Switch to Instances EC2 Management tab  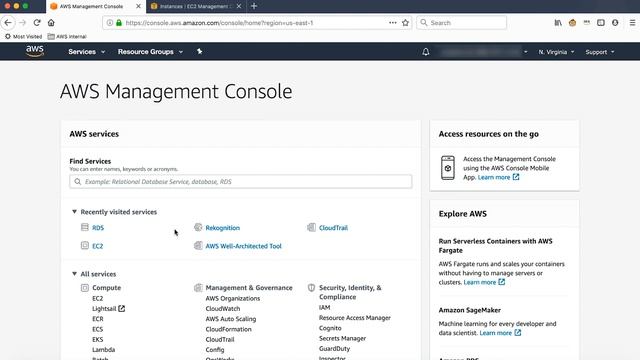pyautogui.click(x=196, y=6)
